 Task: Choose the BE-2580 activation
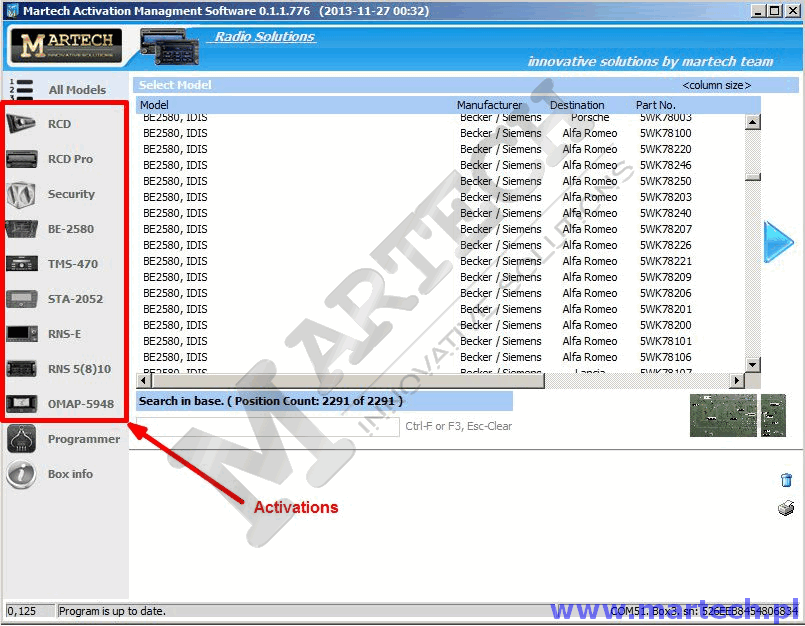tap(71, 229)
